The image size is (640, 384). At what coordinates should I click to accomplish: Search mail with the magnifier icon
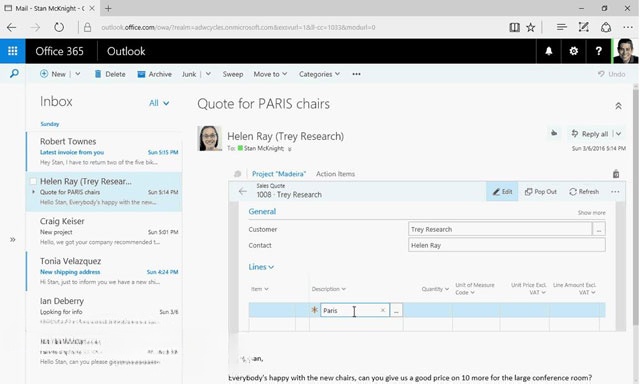(x=14, y=74)
